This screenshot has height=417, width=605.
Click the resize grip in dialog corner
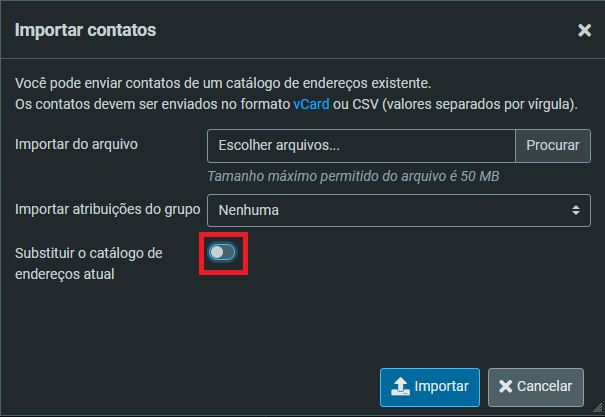coord(597,409)
